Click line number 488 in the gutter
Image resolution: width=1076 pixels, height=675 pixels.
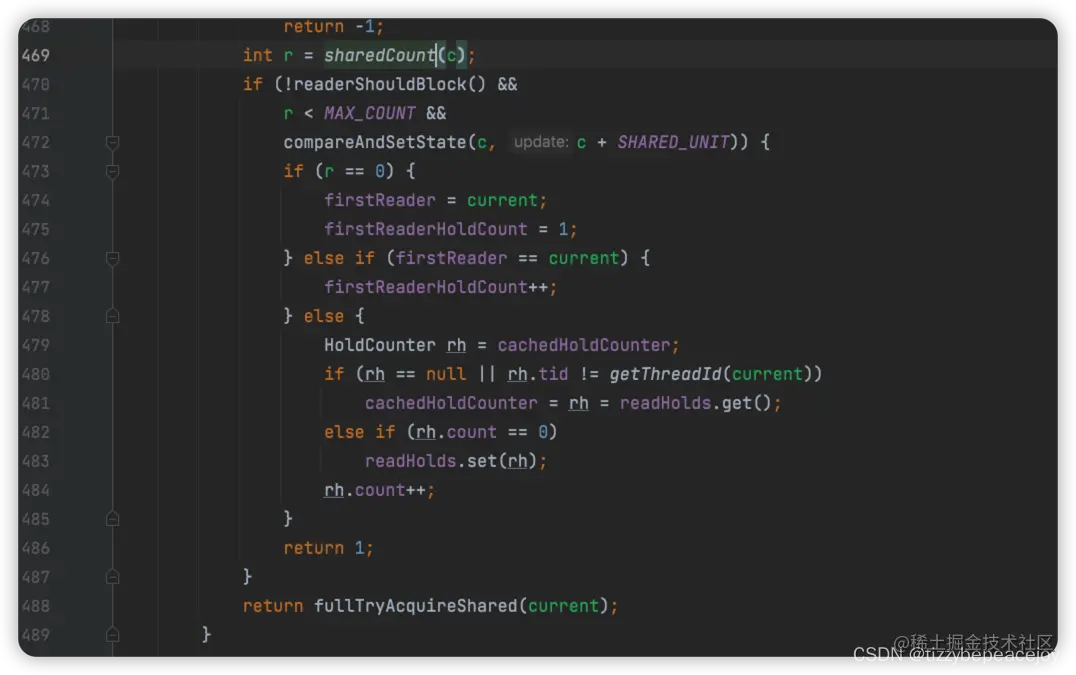(36, 606)
